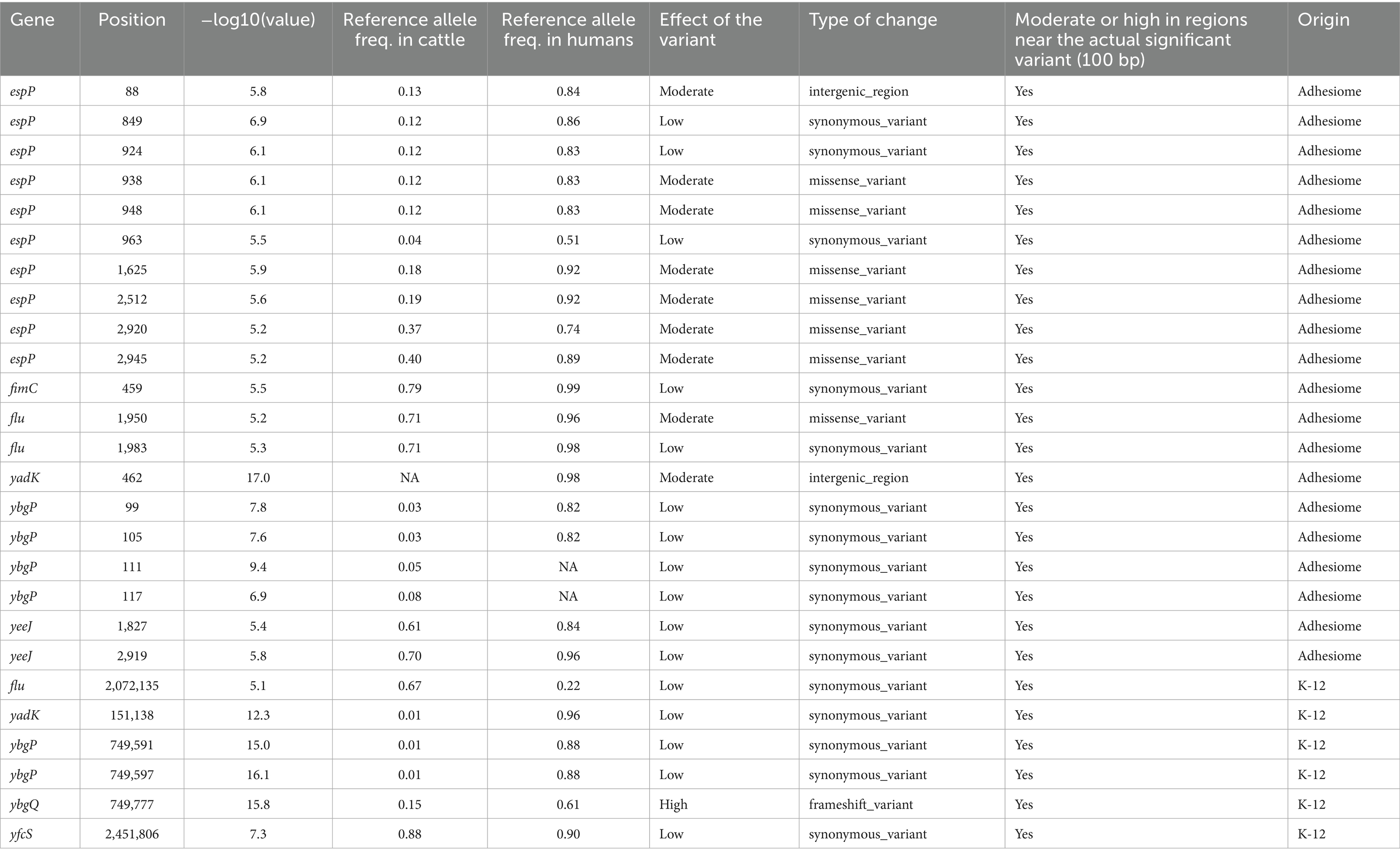Image resolution: width=1400 pixels, height=857 pixels.
Task: Click the NA cell in the cattle column
Action: [410, 477]
